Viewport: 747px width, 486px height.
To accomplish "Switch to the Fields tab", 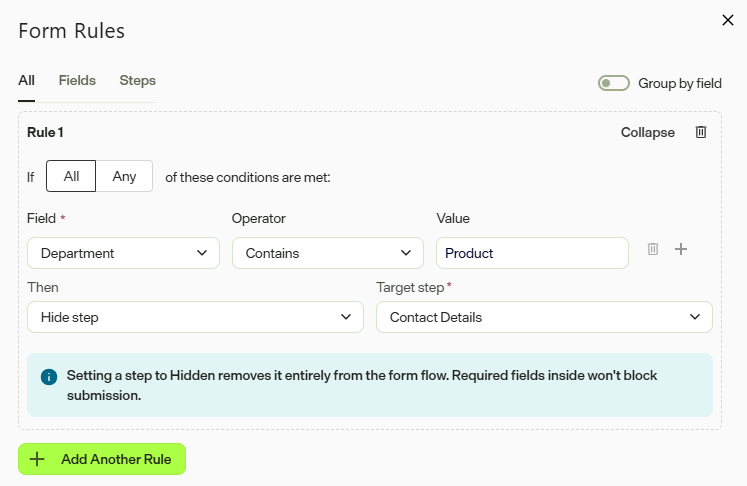I will point(77,81).
